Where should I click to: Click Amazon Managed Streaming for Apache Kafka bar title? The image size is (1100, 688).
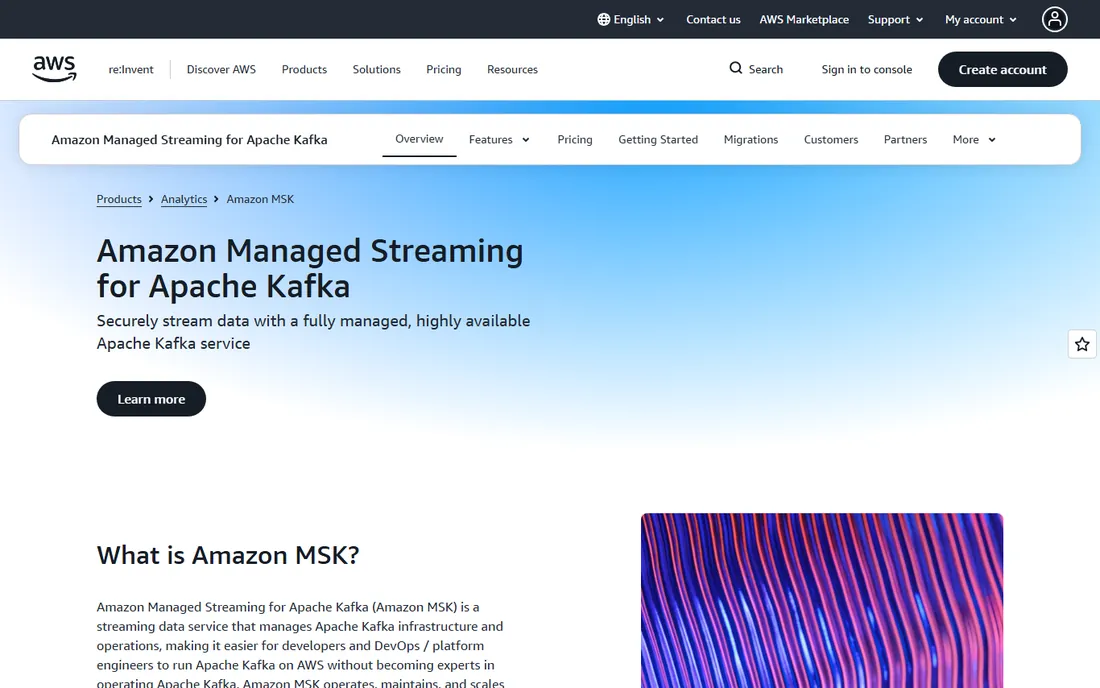[x=189, y=140]
